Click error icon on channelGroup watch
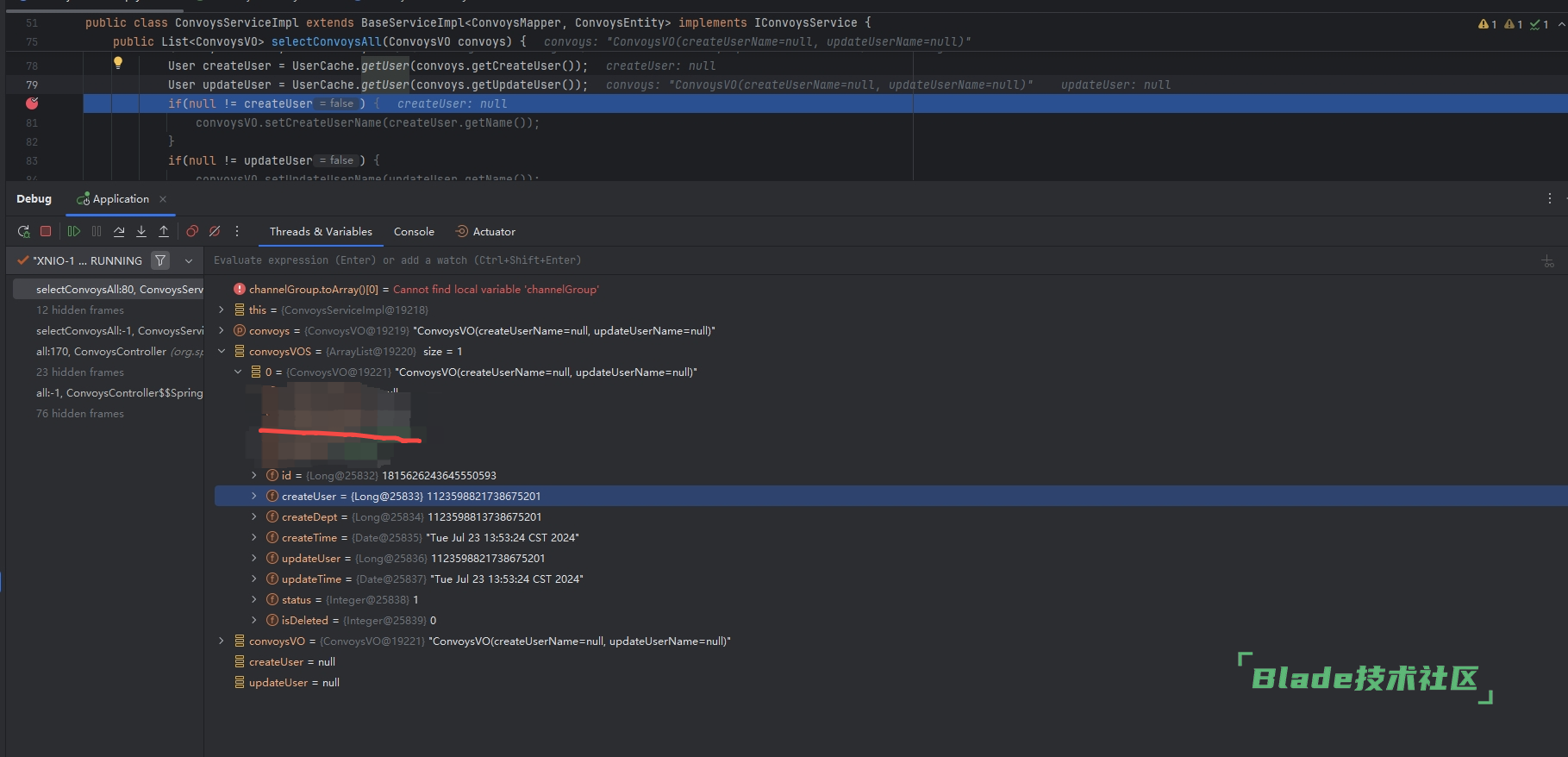1568x757 pixels. point(239,290)
